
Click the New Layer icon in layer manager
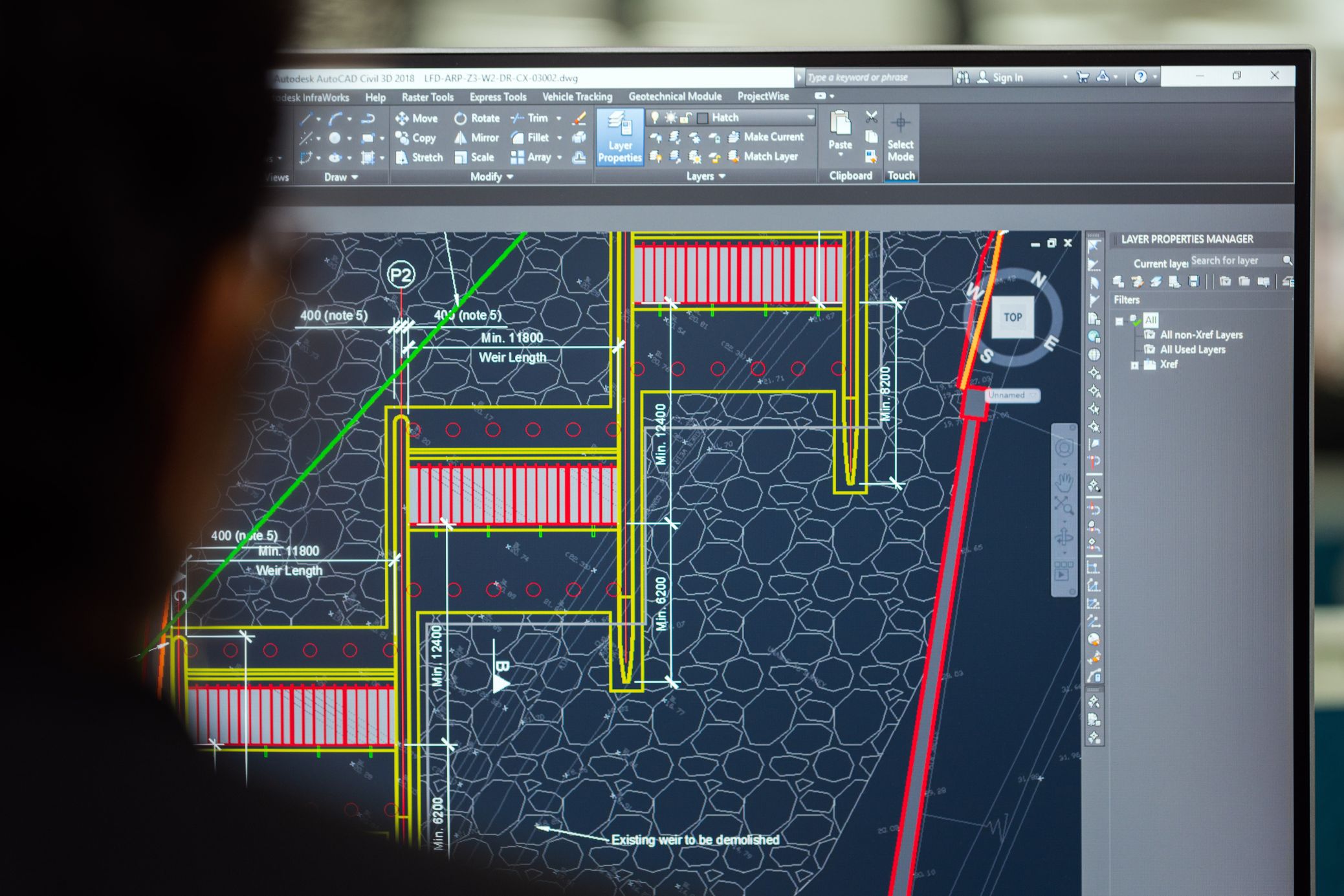coord(1118,281)
